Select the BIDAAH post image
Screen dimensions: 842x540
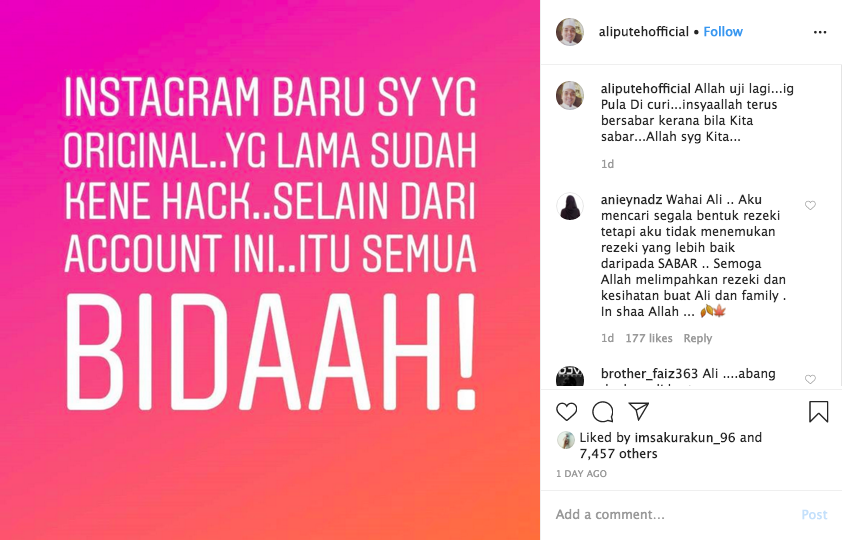pos(270,270)
